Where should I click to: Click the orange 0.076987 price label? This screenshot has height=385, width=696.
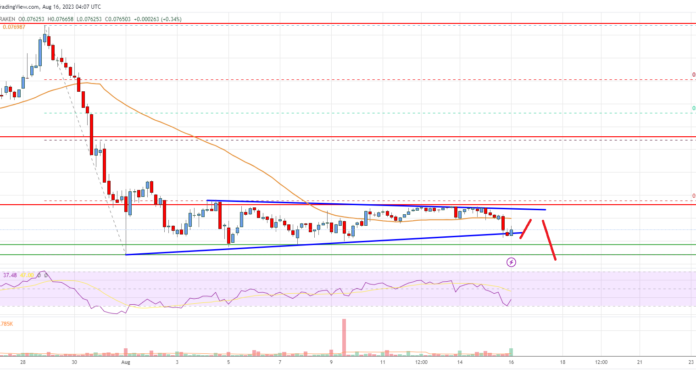tap(14, 28)
